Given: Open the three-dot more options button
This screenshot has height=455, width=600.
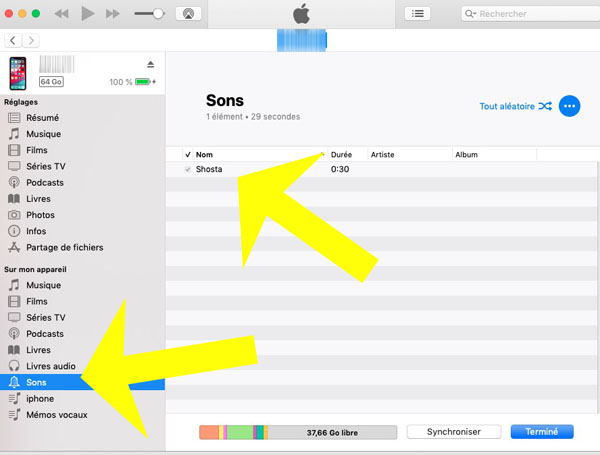Looking at the screenshot, I should coord(570,106).
